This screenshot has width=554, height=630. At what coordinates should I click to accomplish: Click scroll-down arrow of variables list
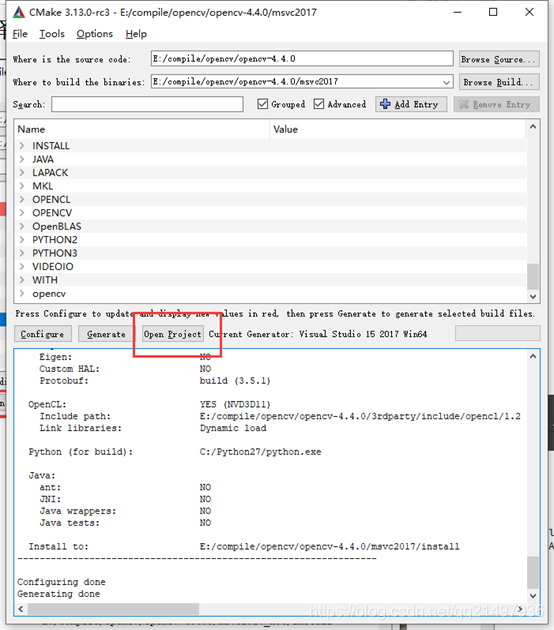pos(533,297)
